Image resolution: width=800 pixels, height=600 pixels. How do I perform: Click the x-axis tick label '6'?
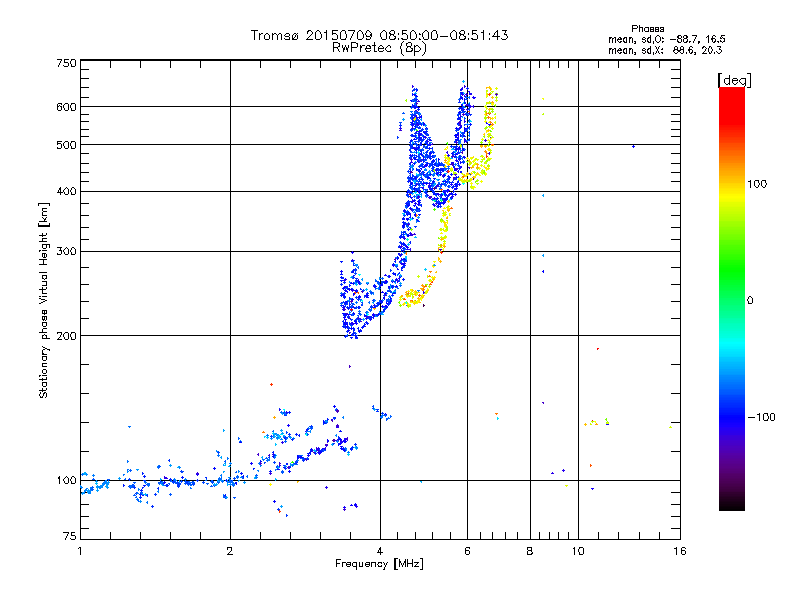467,551
